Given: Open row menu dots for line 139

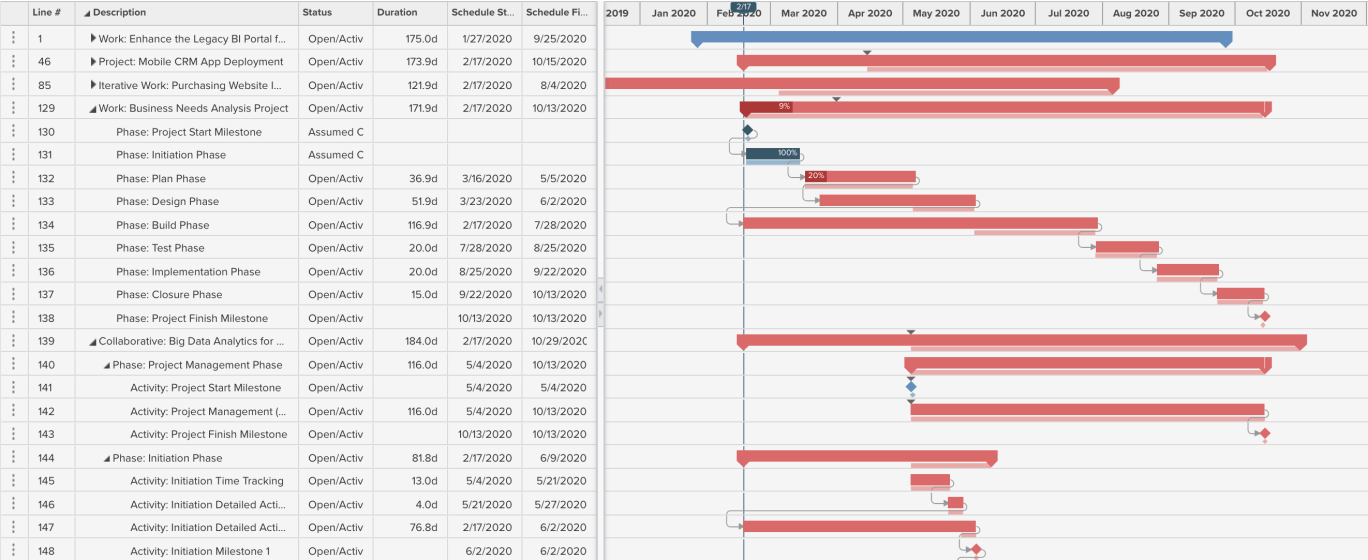Looking at the screenshot, I should click(x=13, y=341).
